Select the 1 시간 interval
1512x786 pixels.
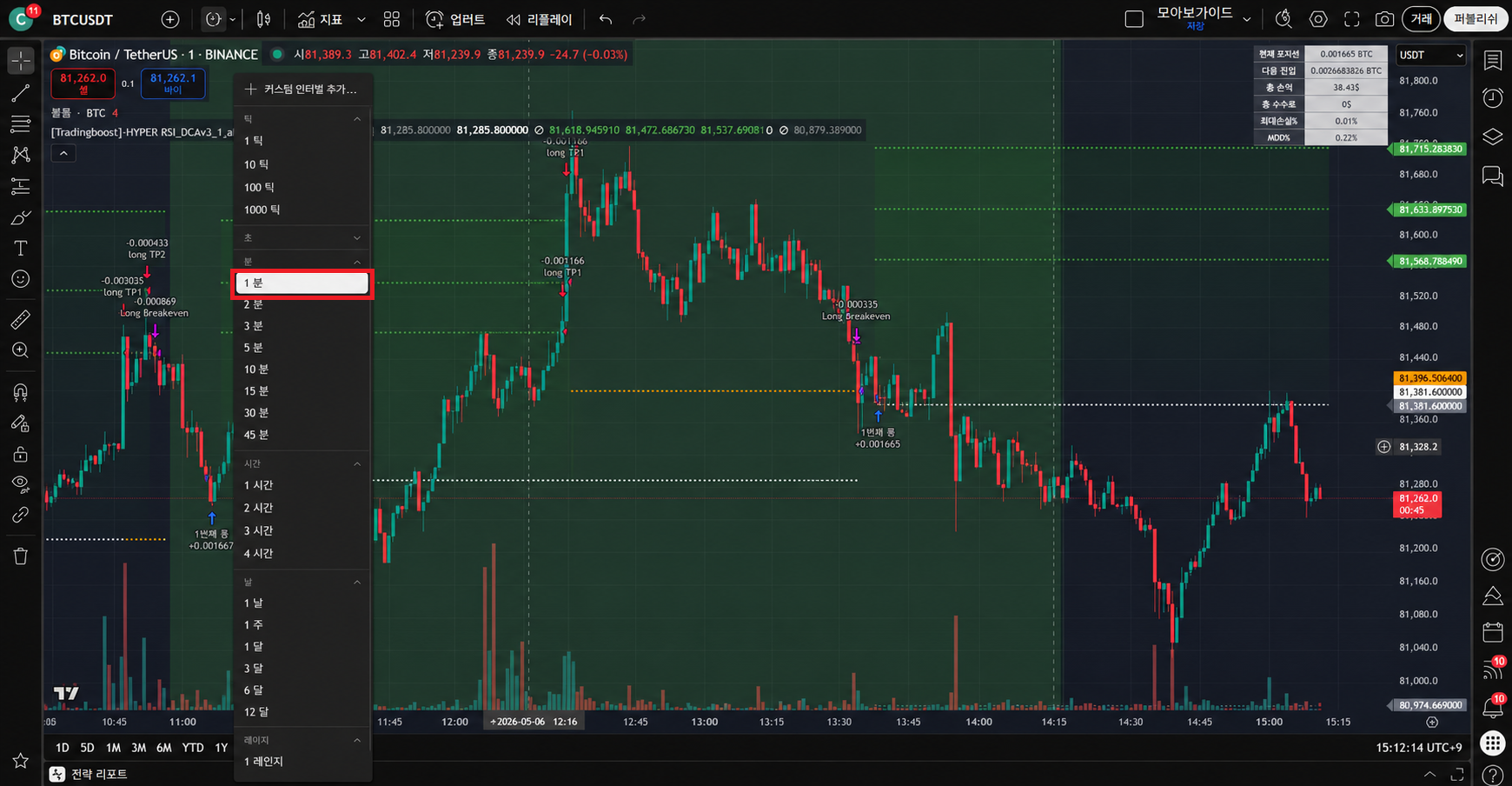click(x=302, y=485)
